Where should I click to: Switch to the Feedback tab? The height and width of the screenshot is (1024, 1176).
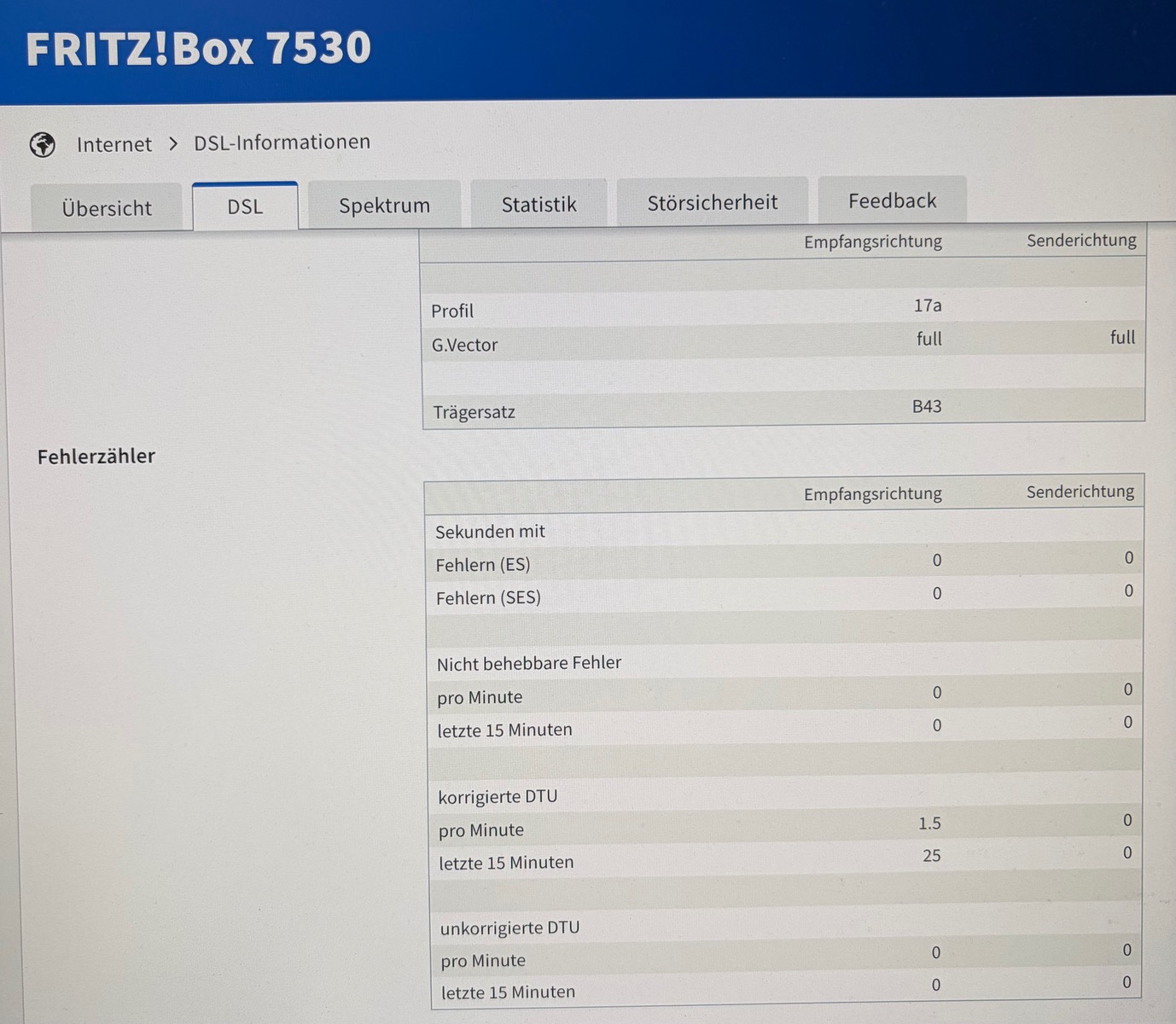click(893, 201)
